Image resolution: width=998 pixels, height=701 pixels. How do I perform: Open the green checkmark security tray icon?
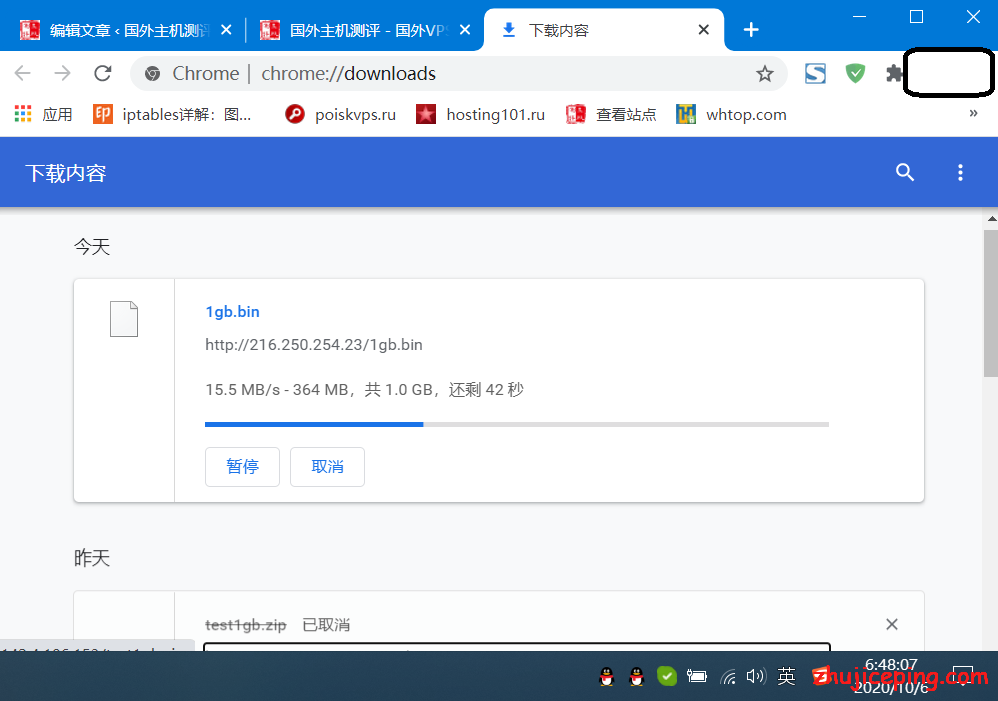coord(666,676)
